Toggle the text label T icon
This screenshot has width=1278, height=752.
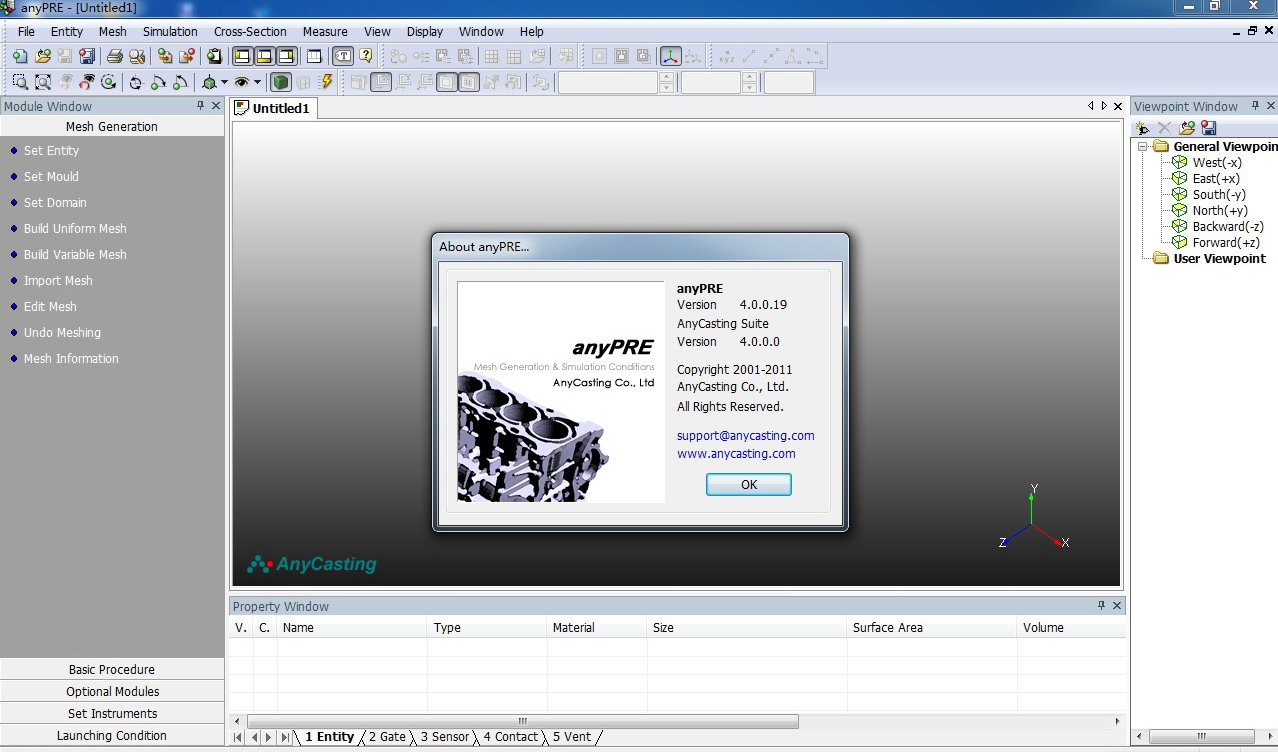[x=343, y=57]
